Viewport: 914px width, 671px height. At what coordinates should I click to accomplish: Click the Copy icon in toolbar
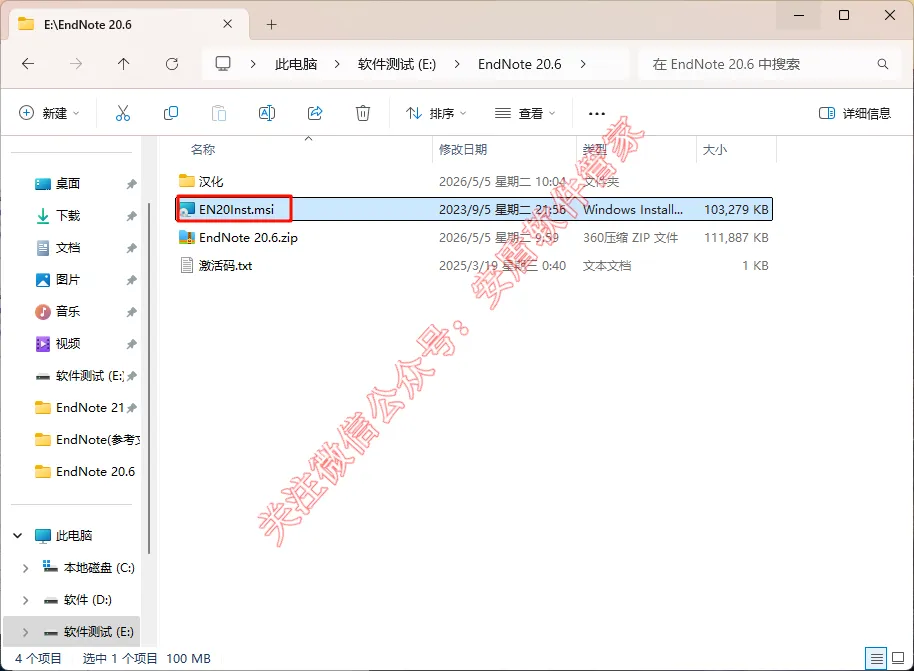[171, 113]
